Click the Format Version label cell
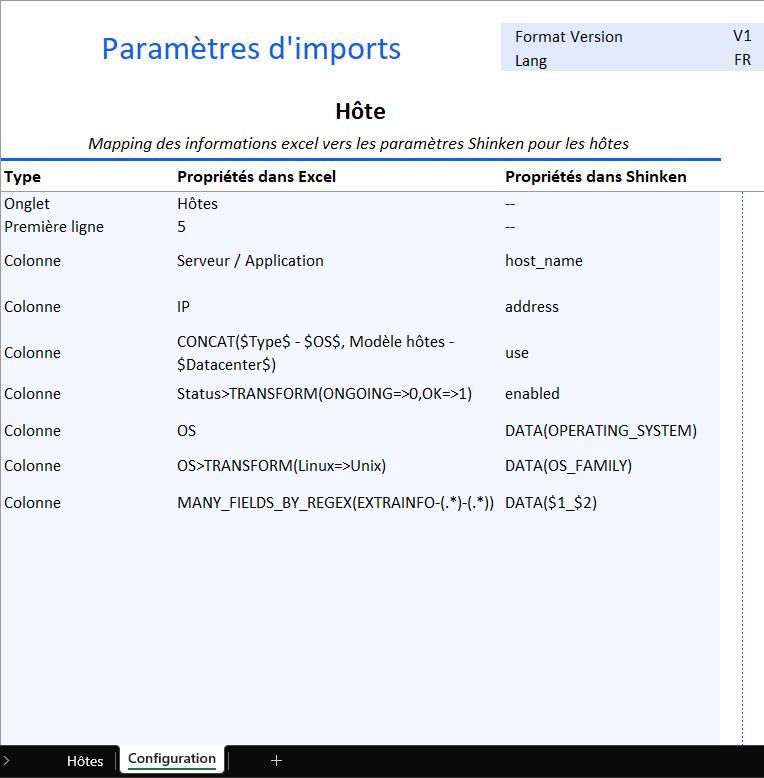The image size is (764, 778). [568, 37]
